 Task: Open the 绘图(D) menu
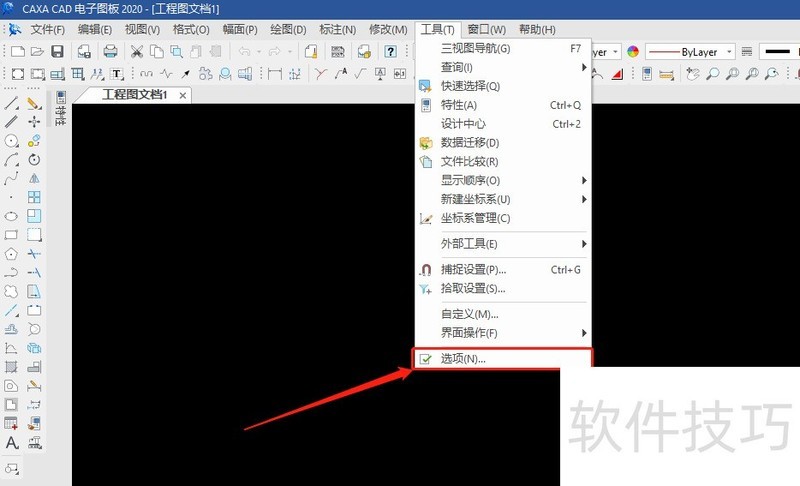pyautogui.click(x=288, y=30)
